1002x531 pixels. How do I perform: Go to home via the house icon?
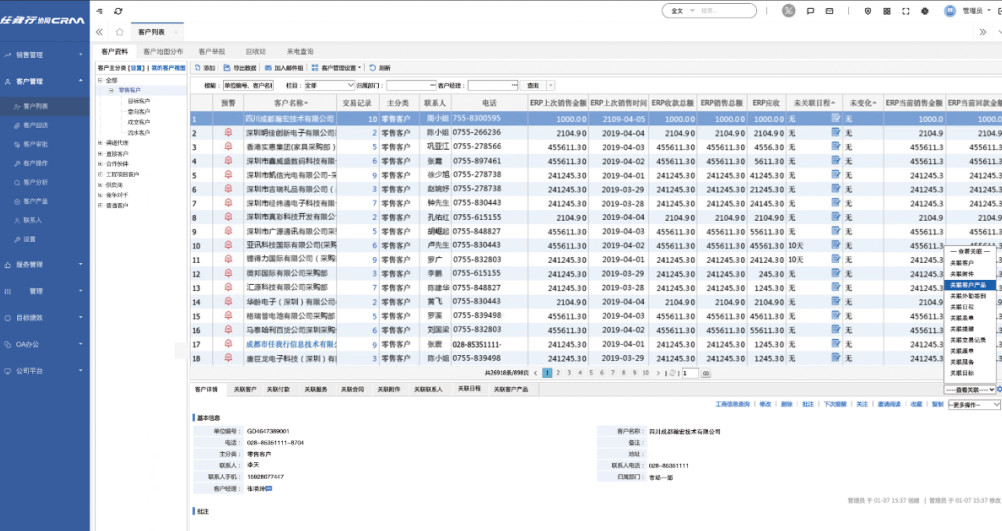119,31
